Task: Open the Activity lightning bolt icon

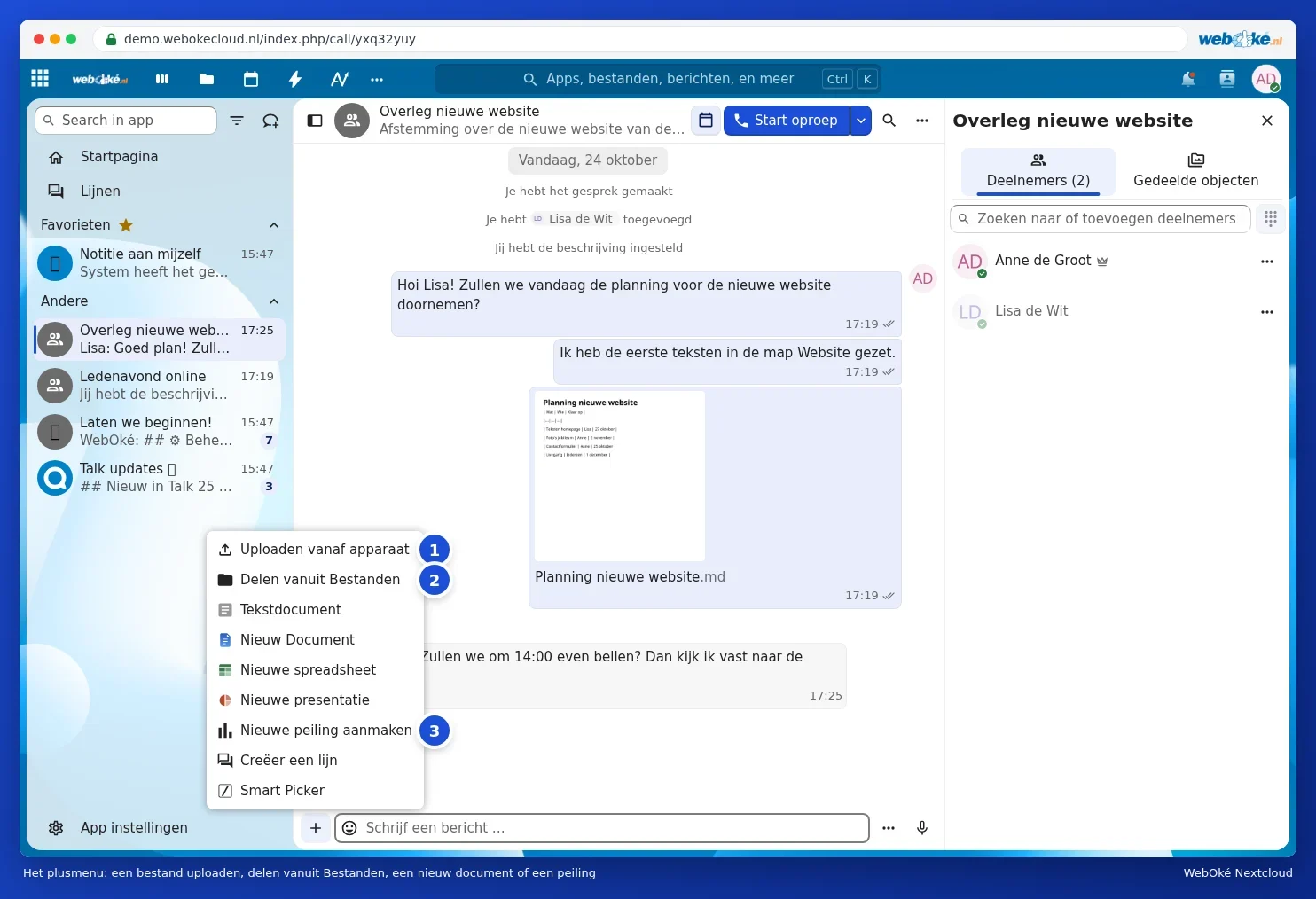Action: click(x=295, y=79)
